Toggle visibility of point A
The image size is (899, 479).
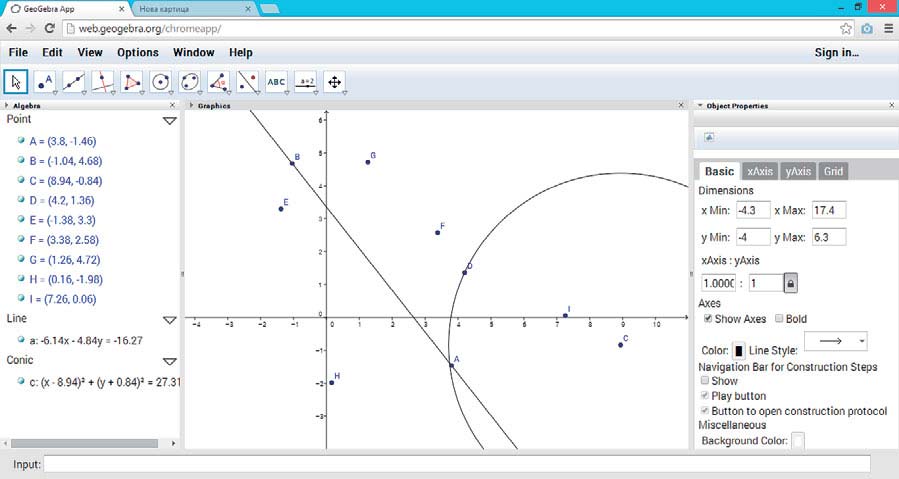(21, 140)
